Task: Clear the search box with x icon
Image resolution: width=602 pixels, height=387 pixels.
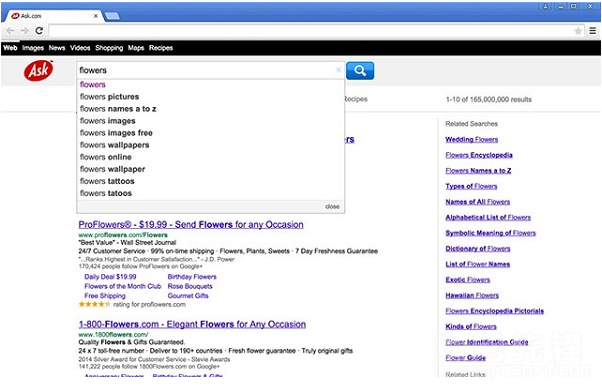Action: pos(338,70)
